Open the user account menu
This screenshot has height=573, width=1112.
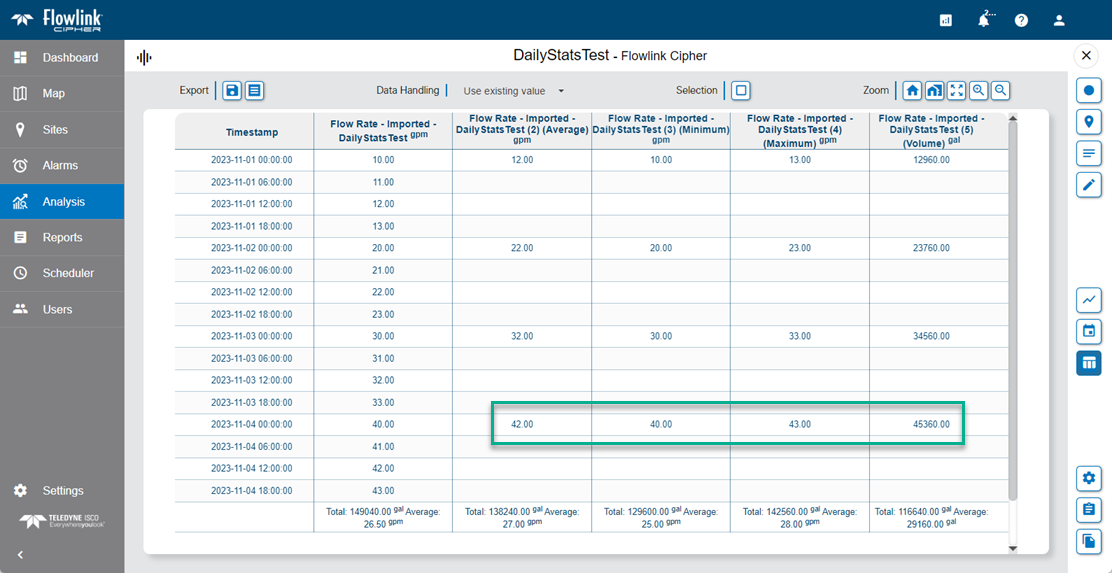point(1059,20)
